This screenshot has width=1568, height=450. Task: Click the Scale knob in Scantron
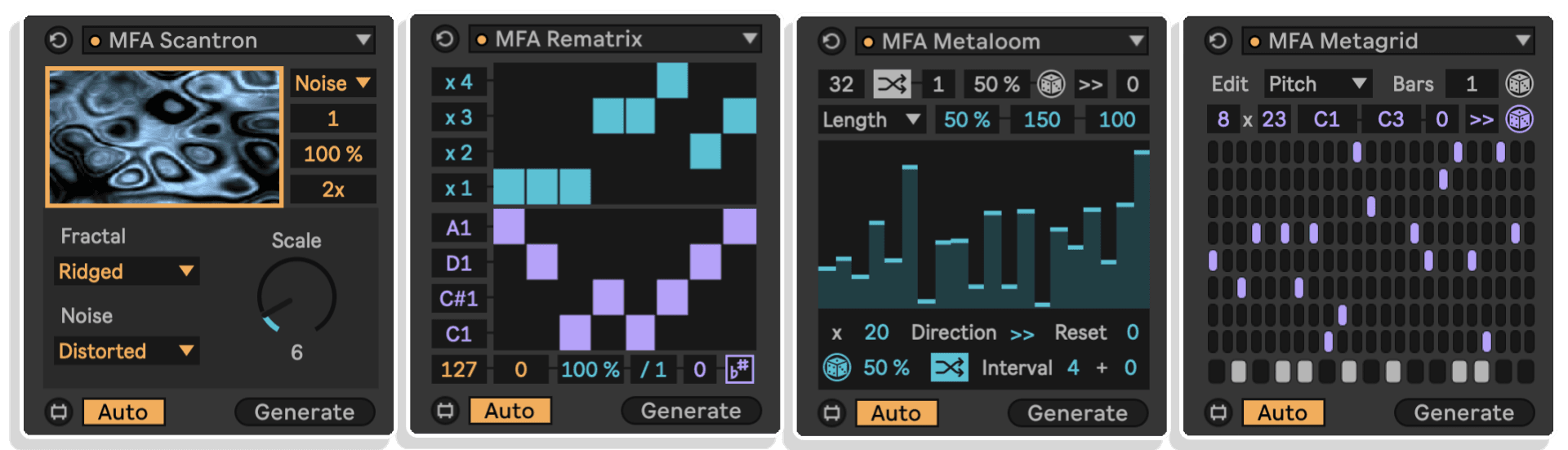(296, 296)
